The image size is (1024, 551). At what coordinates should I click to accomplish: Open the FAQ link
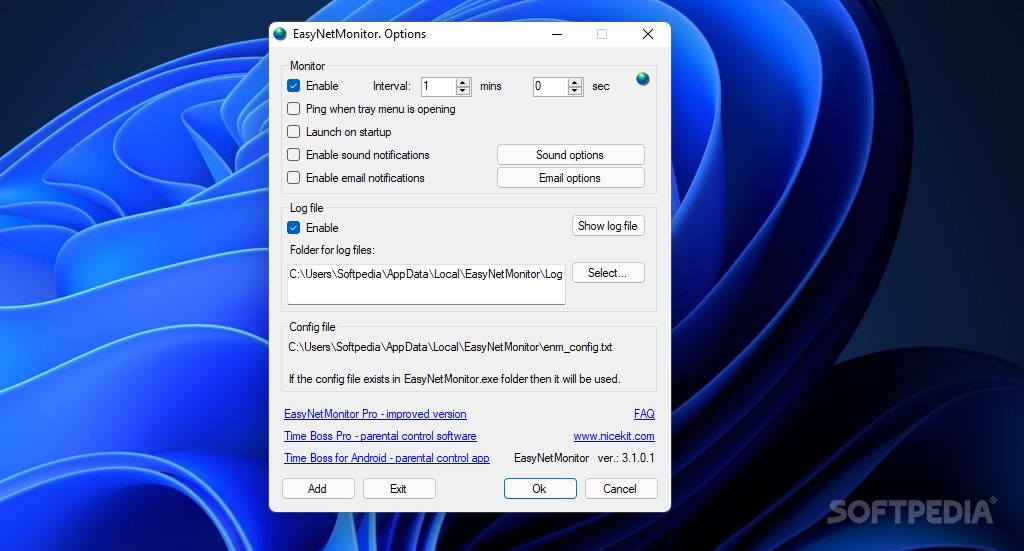pyautogui.click(x=644, y=414)
